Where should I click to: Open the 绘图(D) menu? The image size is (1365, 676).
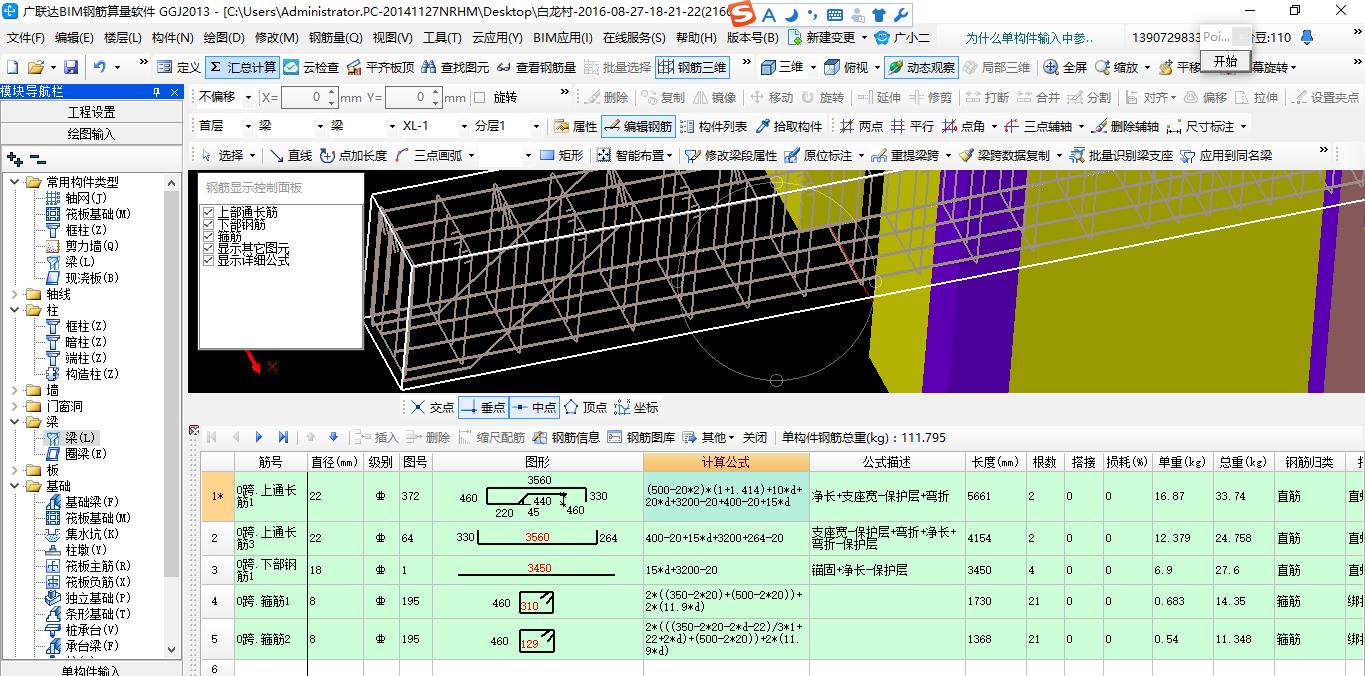223,38
